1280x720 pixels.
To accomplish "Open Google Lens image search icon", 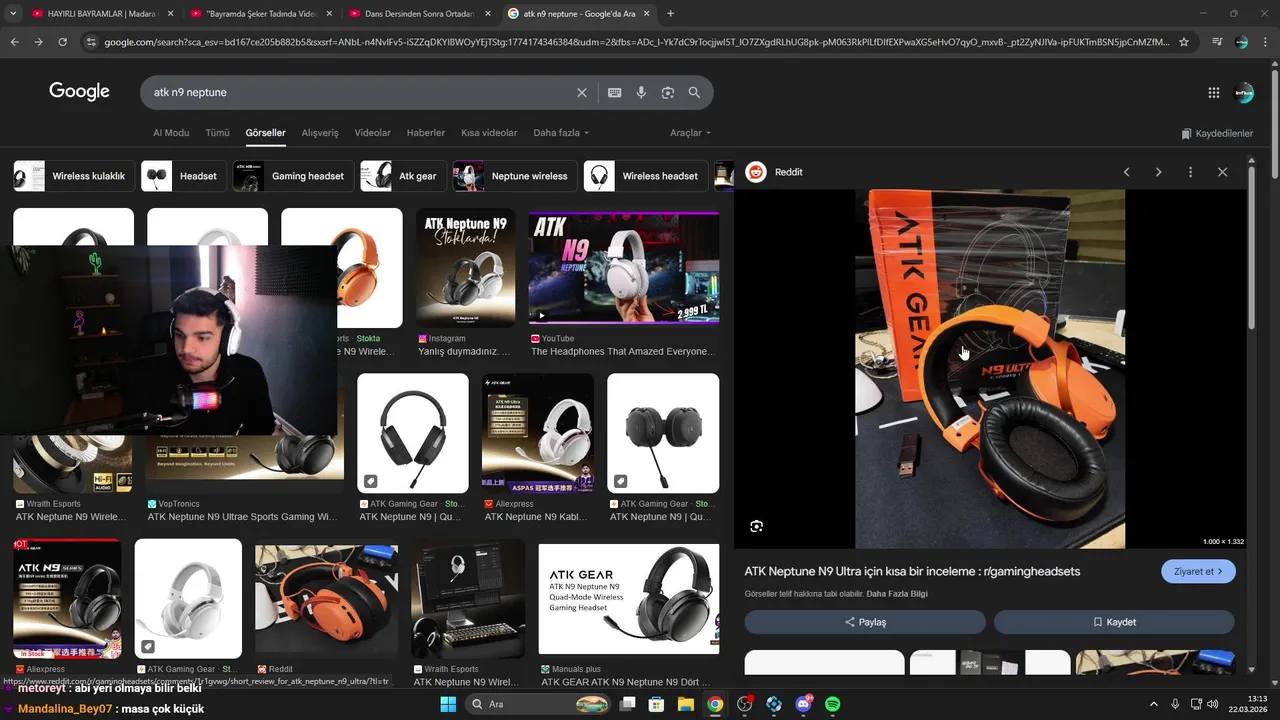I will click(x=668, y=92).
